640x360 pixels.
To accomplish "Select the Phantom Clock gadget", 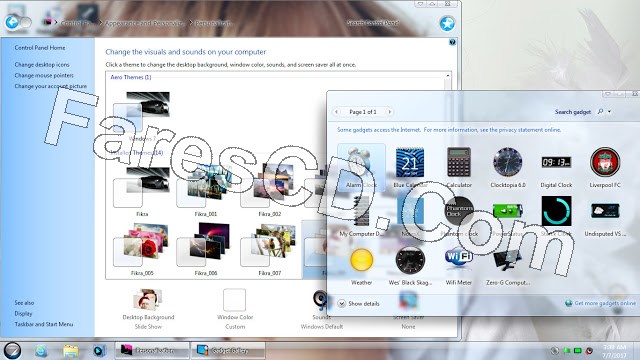I will coord(459,216).
